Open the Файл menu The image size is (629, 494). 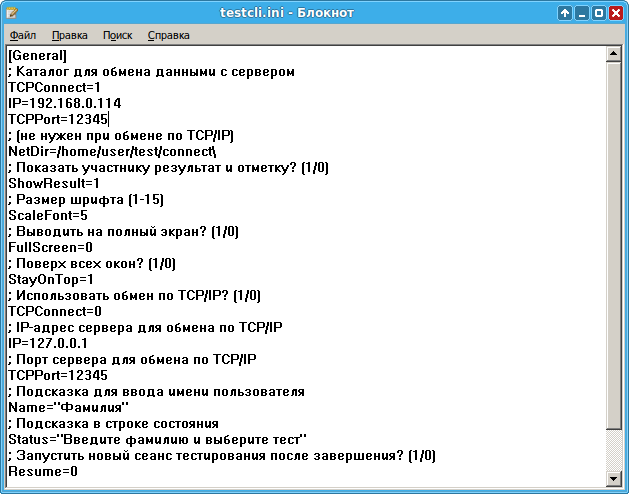tap(23, 35)
